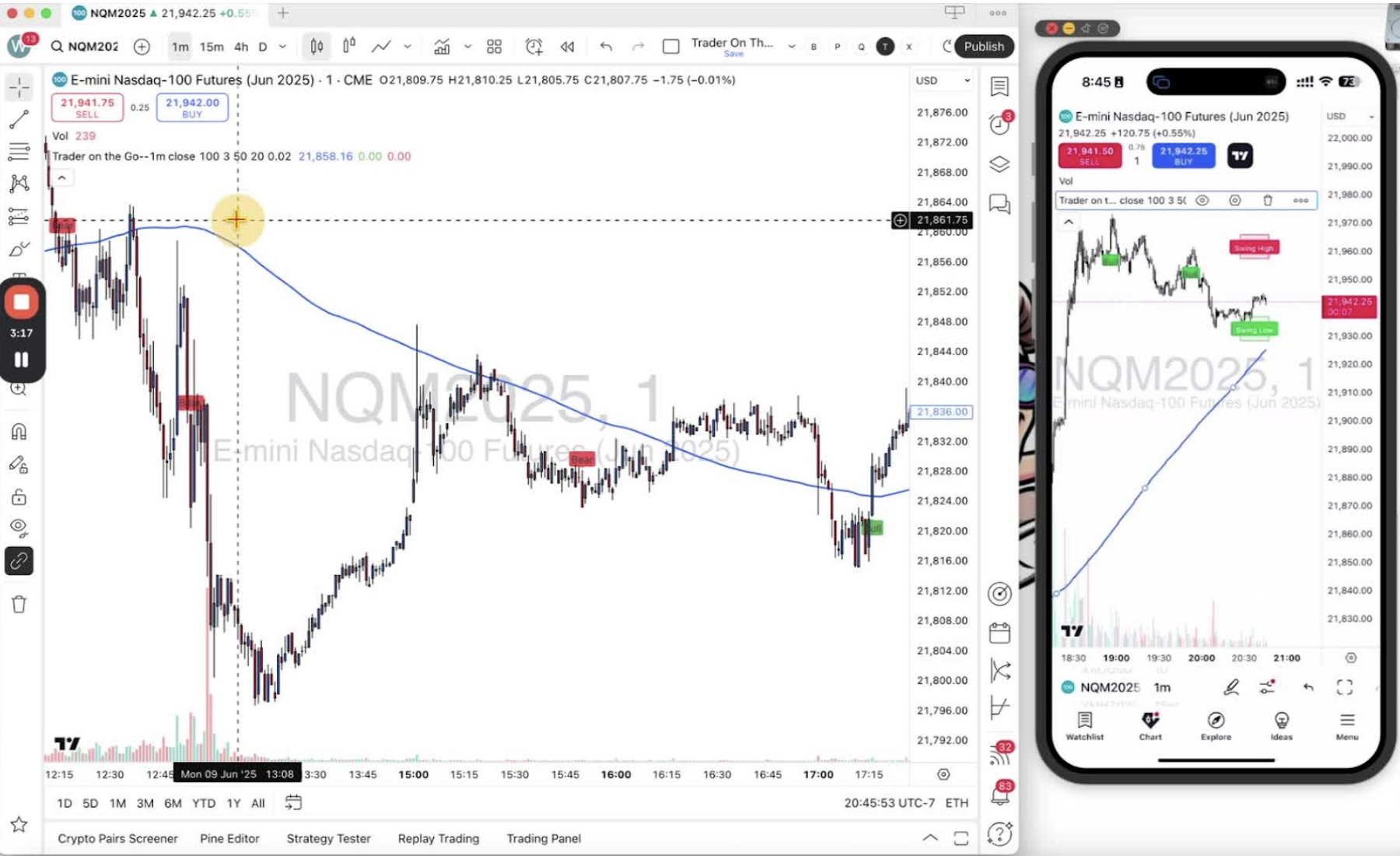Toggle hide all drawings eye
1400x856 pixels.
(19, 528)
